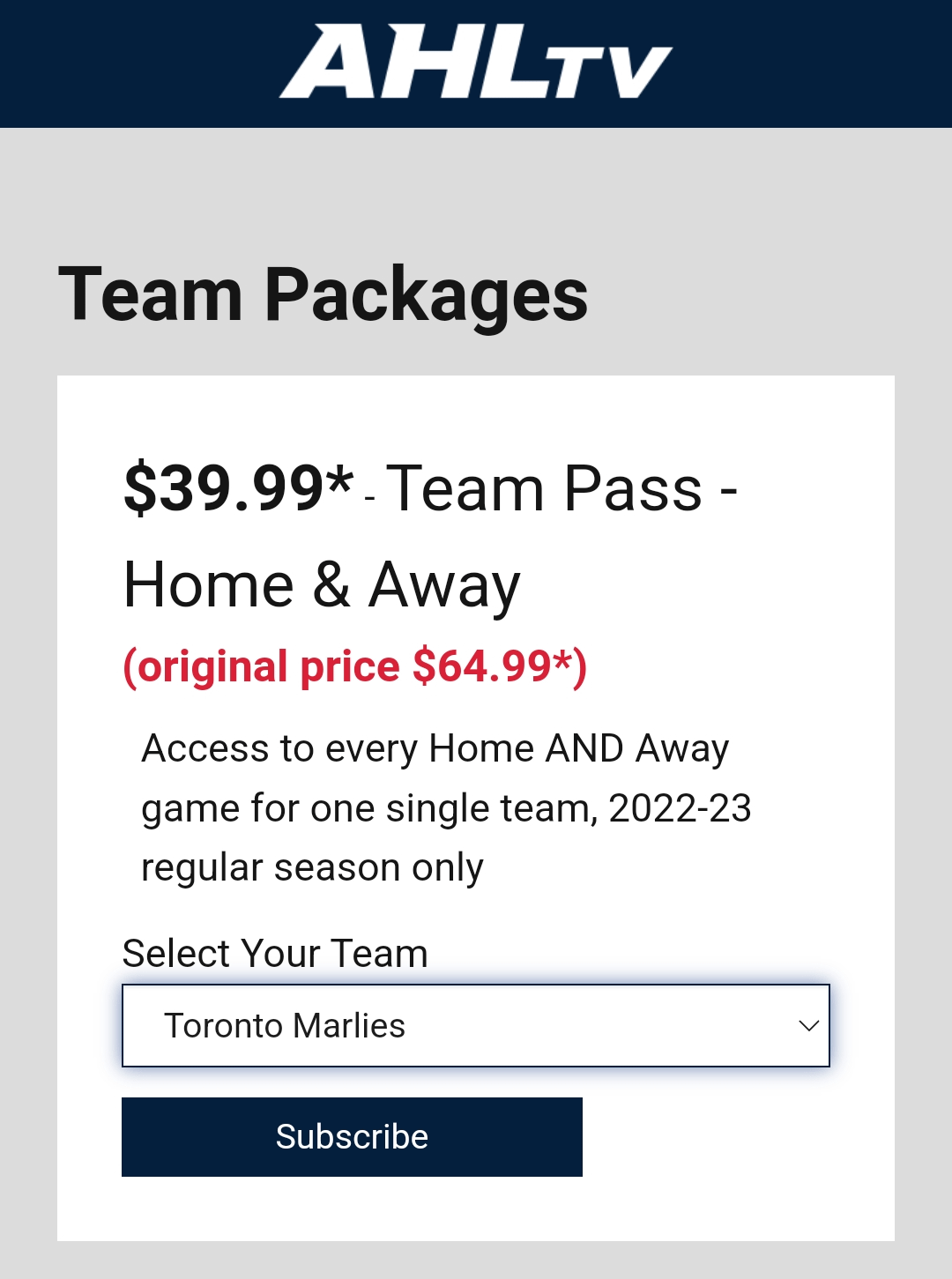Click the AHLTV logo in the header

coord(476,62)
